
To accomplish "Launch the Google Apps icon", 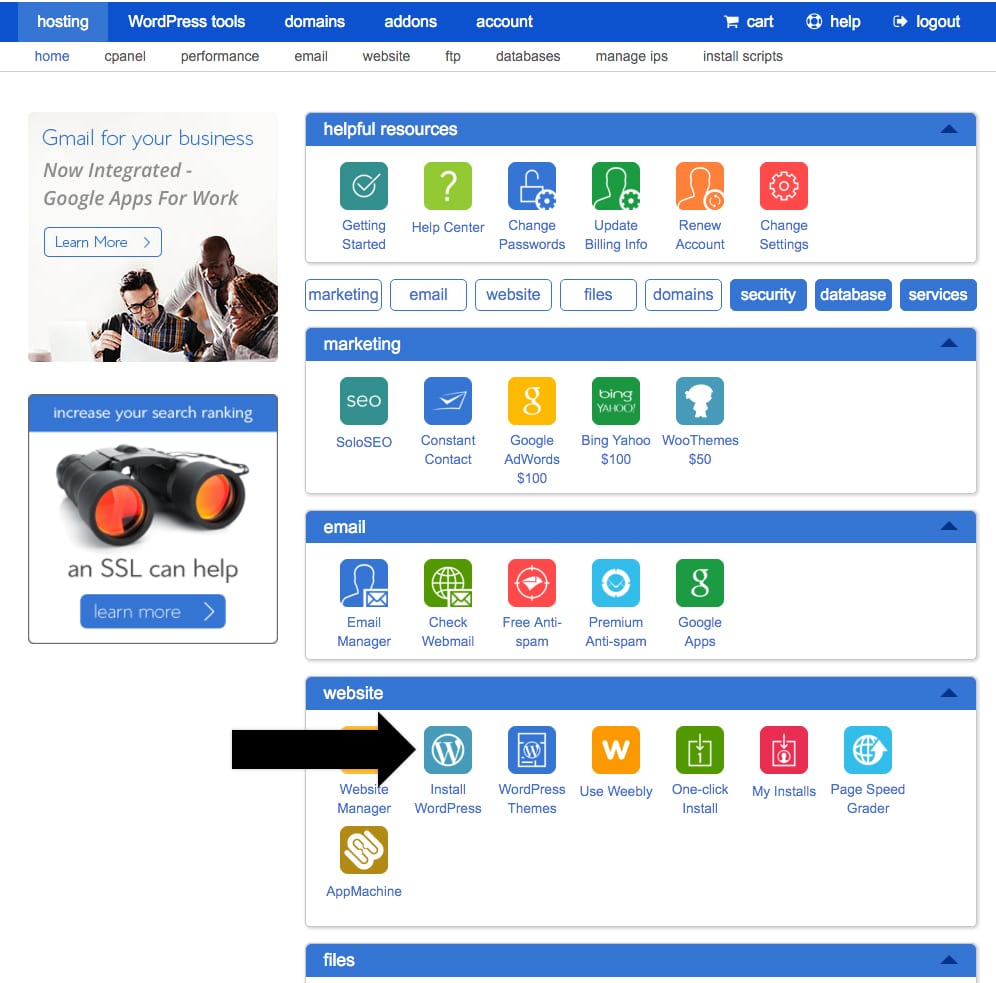I will click(699, 583).
